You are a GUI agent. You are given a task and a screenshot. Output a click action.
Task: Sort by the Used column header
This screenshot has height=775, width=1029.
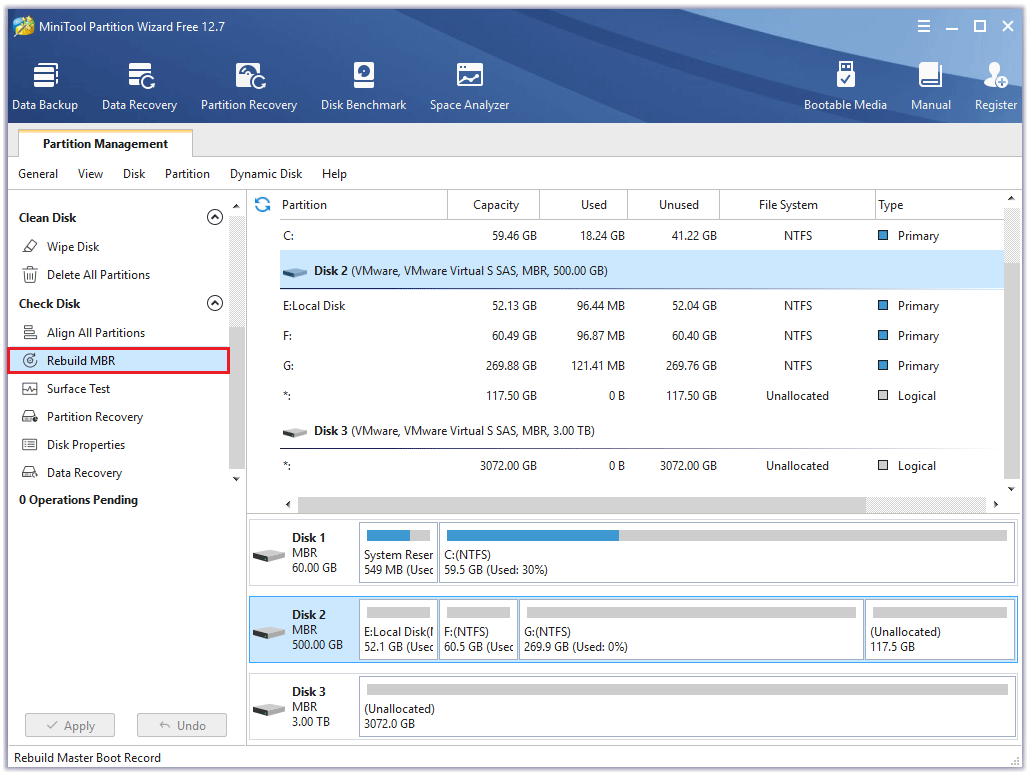[x=583, y=205]
